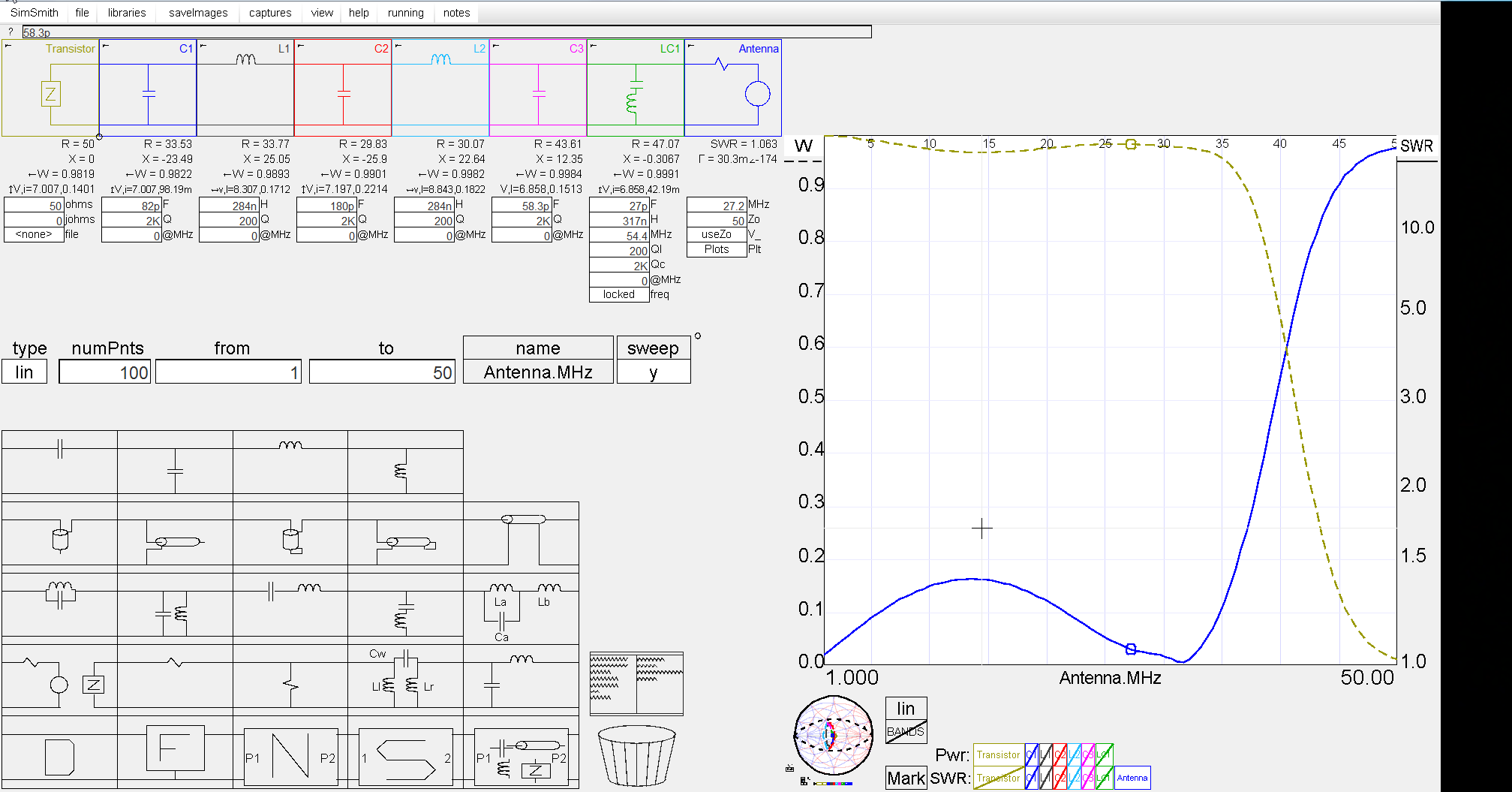Select the S-parameter block component
Image resolution: width=1512 pixels, height=792 pixels.
405,757
